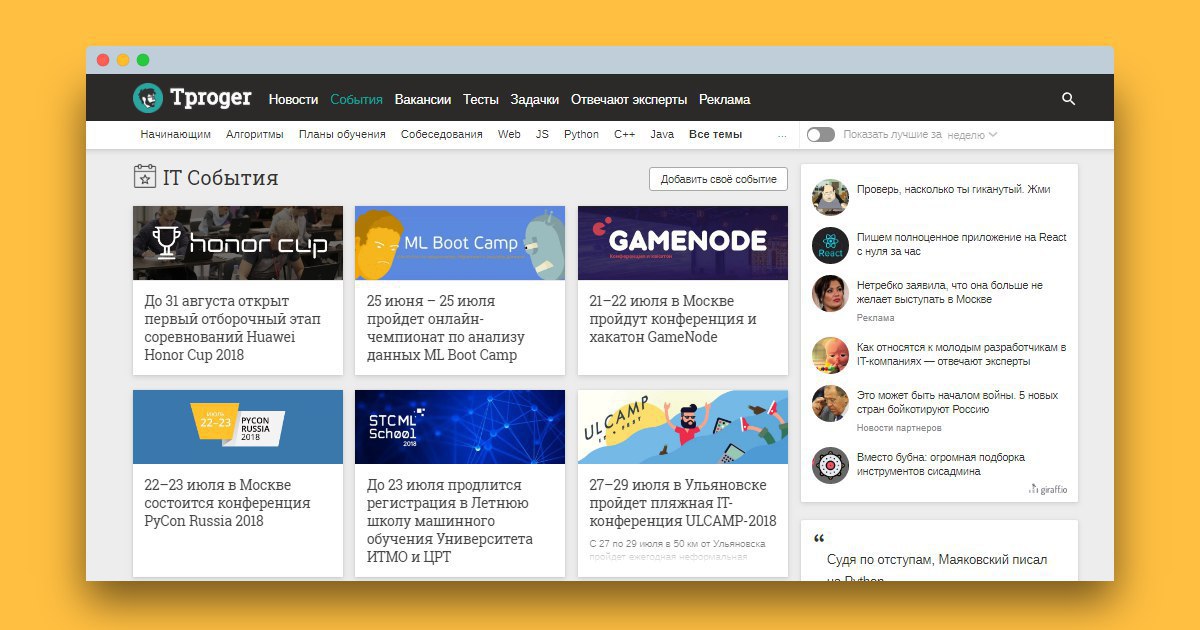This screenshot has width=1200, height=630.
Task: Open 'Вместо бубна' sysadmin tools link
Action: tap(941, 464)
